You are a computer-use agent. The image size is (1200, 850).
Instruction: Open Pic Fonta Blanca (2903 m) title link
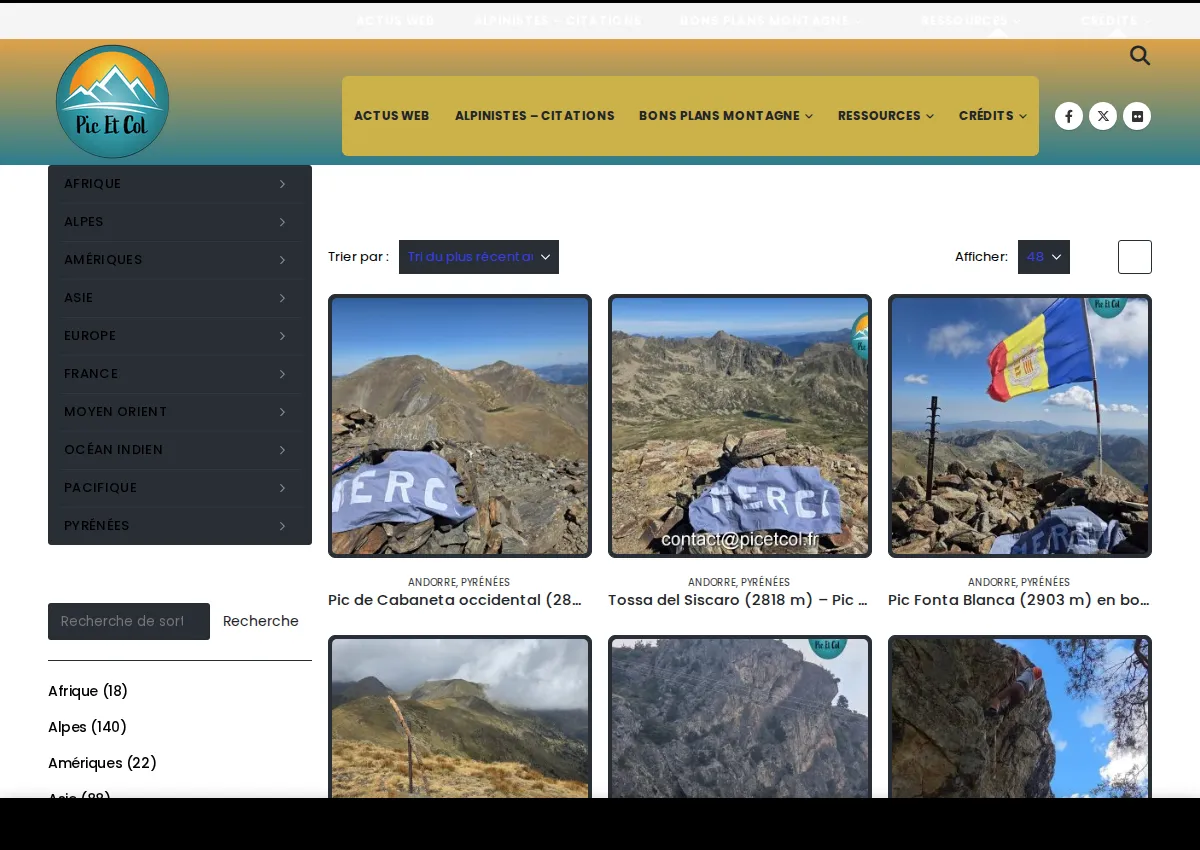[x=1019, y=600]
